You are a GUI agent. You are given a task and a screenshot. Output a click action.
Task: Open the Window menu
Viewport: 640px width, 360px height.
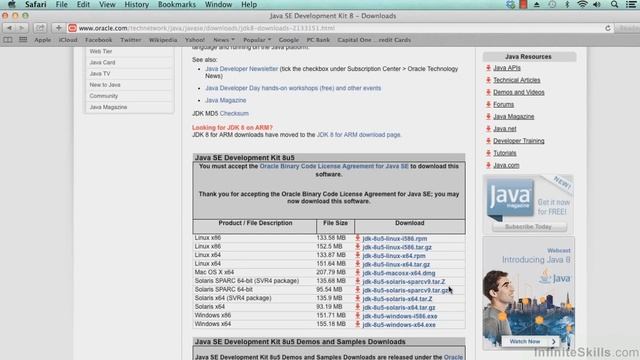[218, 4]
